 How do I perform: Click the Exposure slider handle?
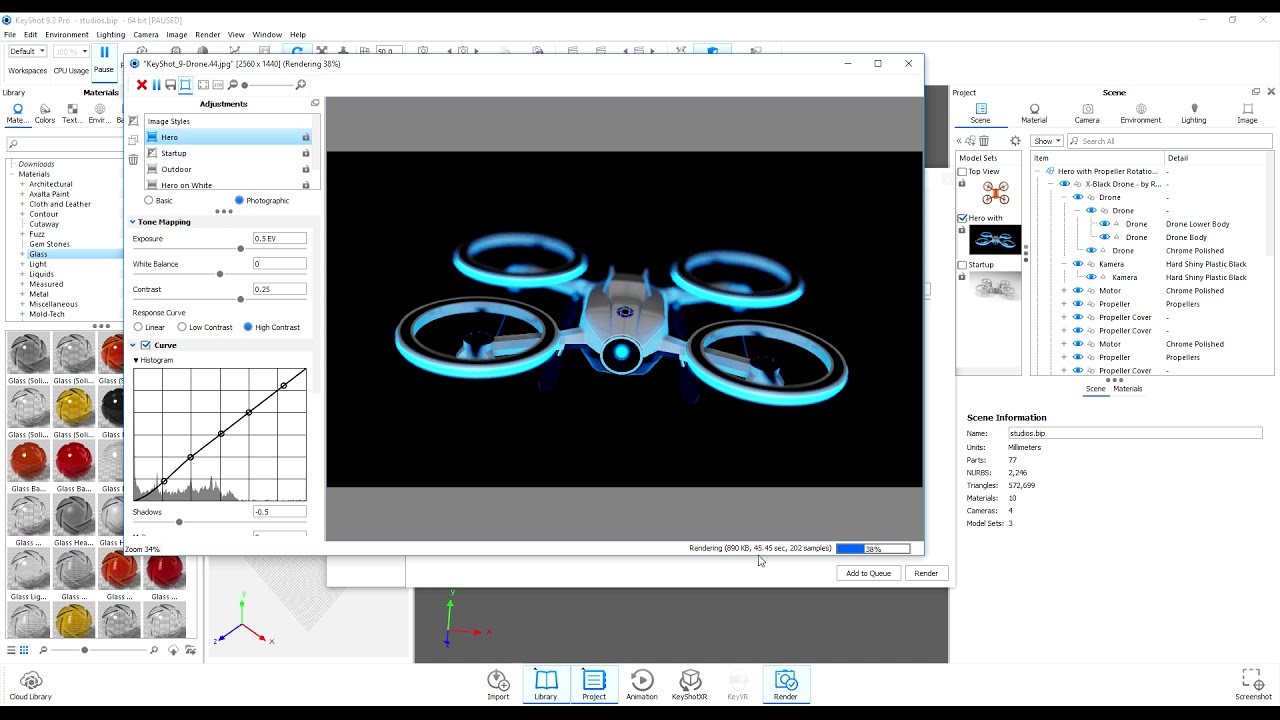(x=240, y=248)
